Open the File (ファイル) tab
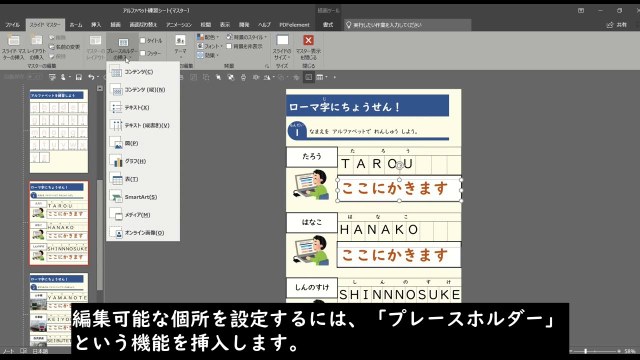 [12, 25]
